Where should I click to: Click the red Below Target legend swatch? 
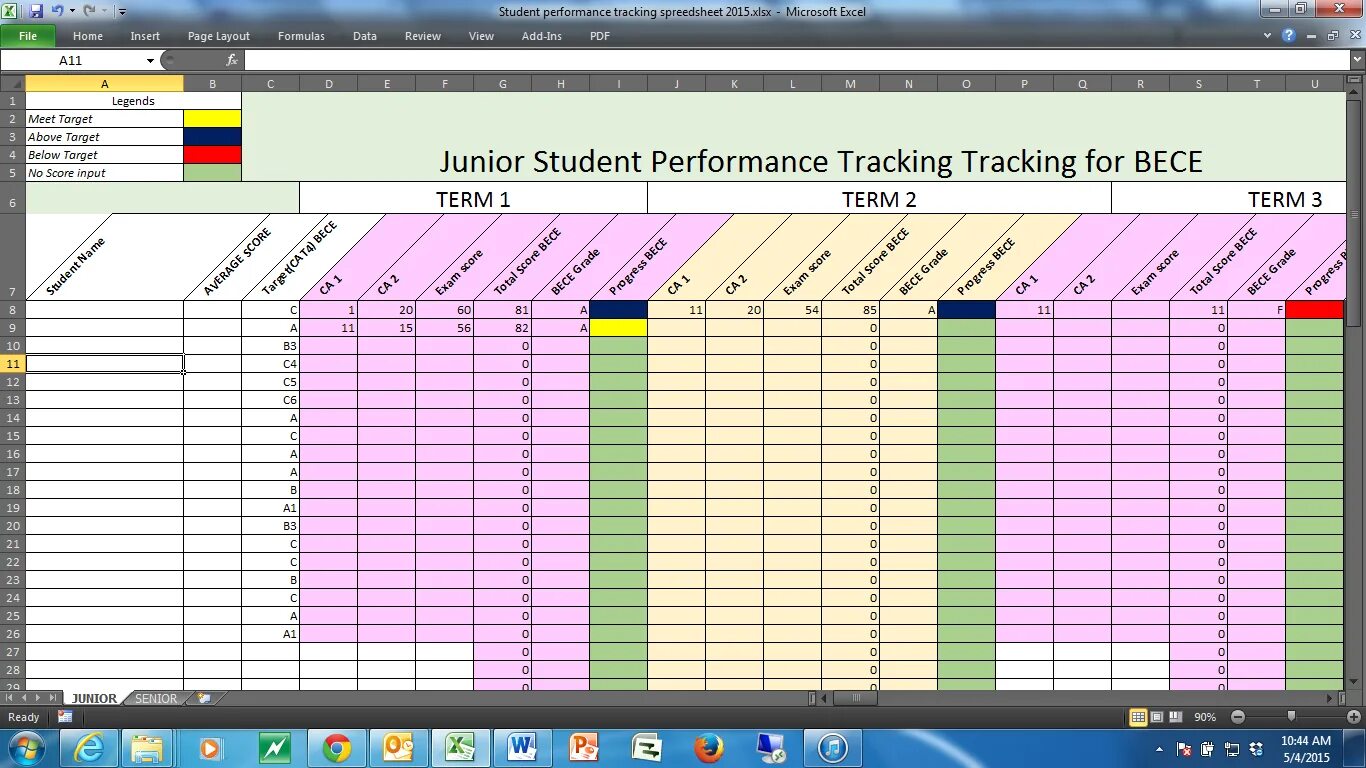click(212, 155)
